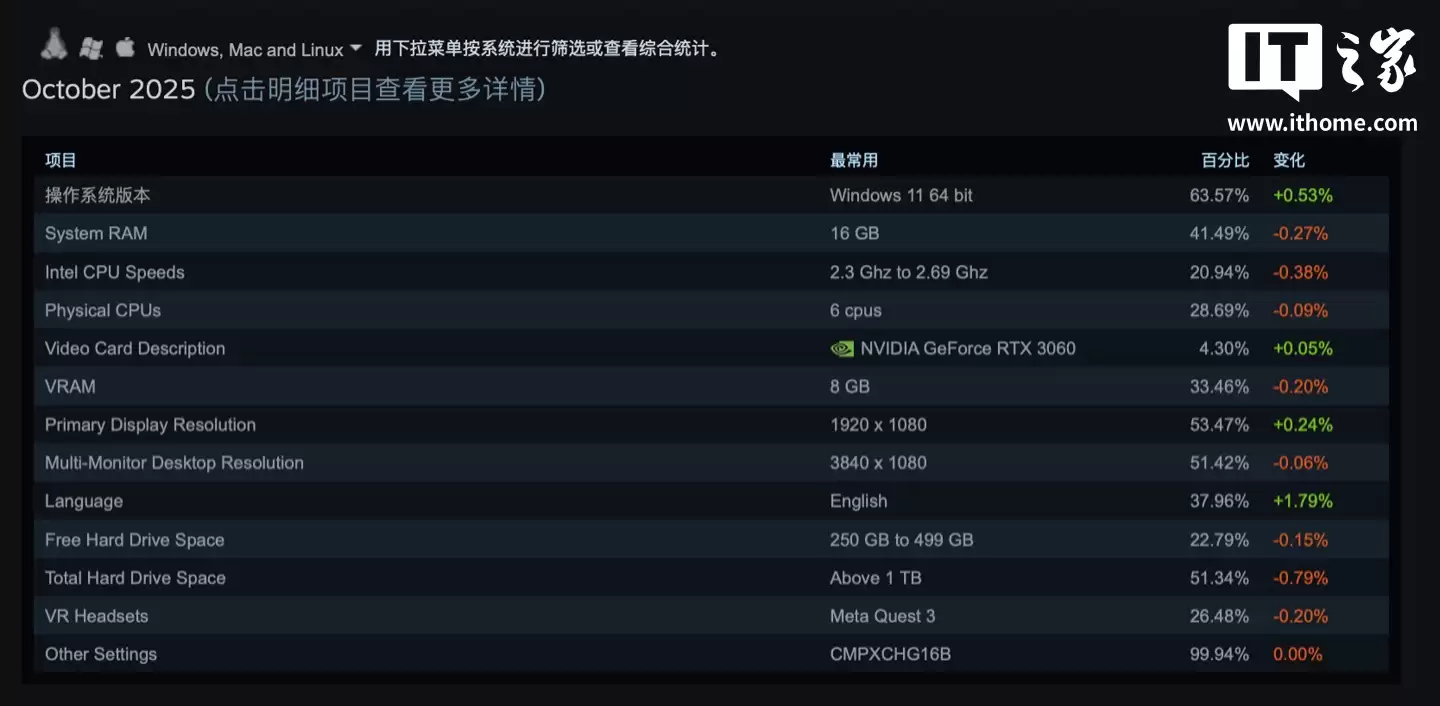Expand Intel CPU Speeds statistics
This screenshot has width=1440, height=706.
[x=115, y=271]
